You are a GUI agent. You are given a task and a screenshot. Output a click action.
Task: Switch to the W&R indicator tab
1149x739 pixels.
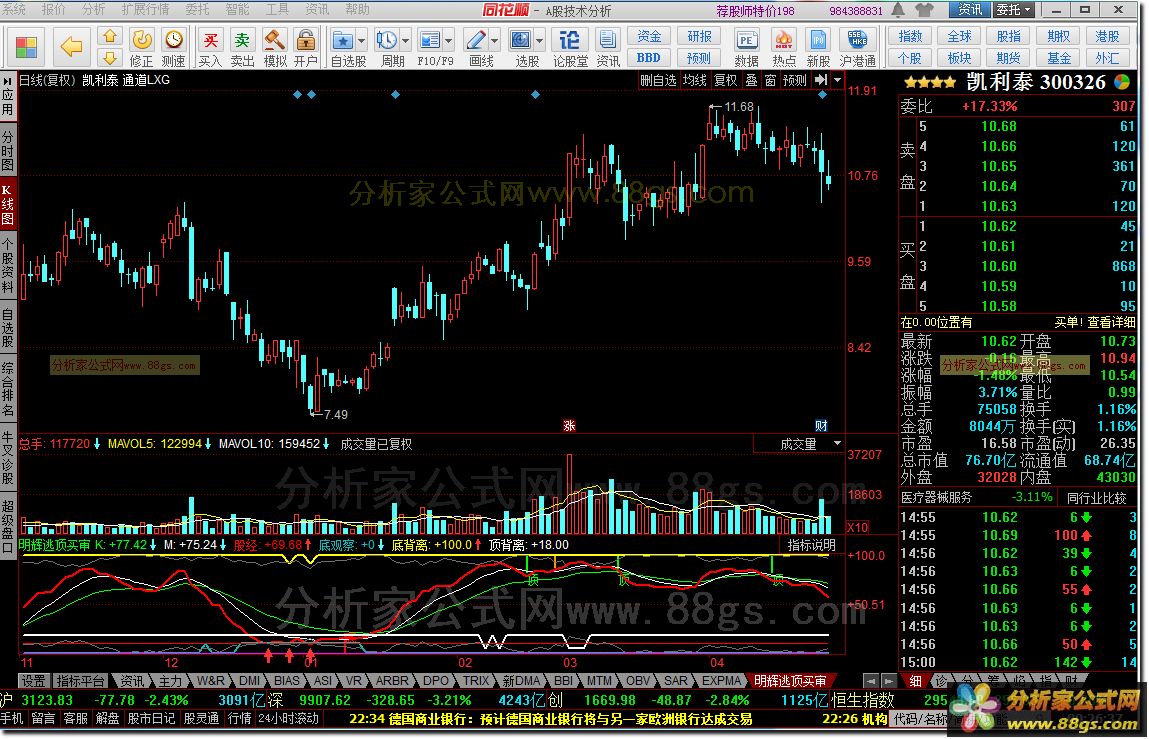pos(210,681)
